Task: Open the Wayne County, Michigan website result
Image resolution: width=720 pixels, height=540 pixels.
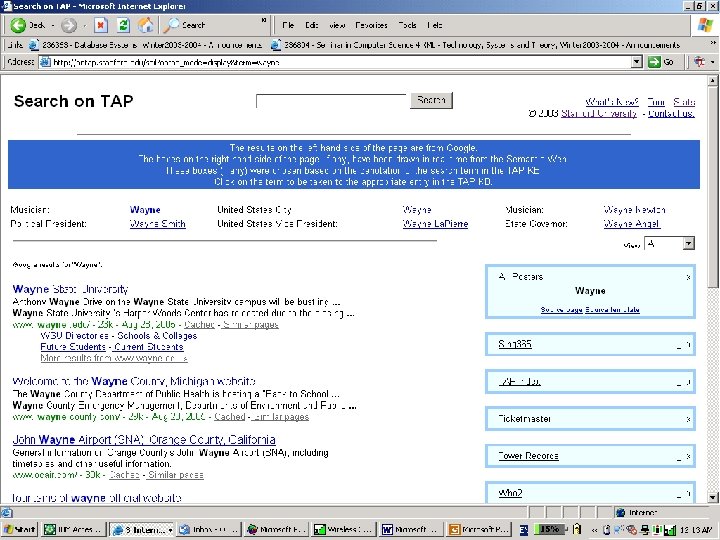Action: (134, 382)
